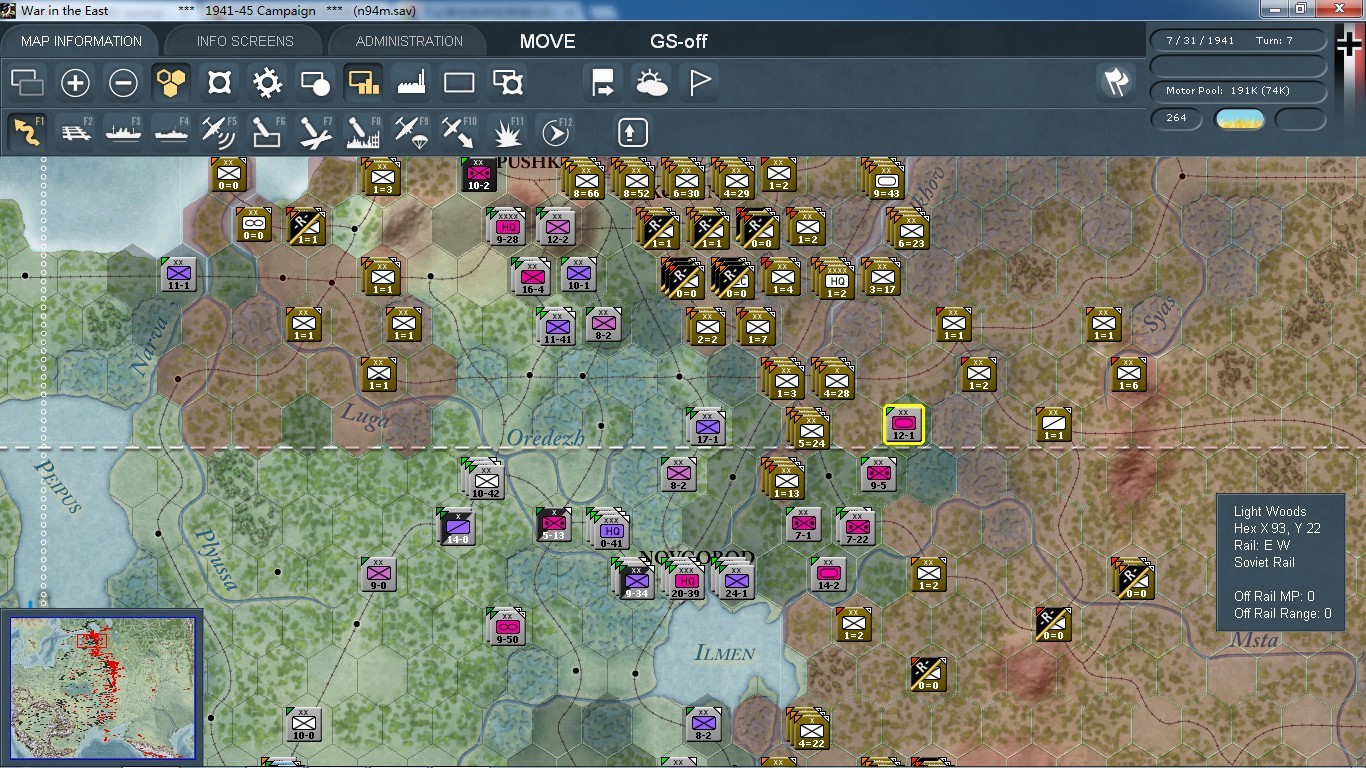The image size is (1366, 768).
Task: Click the minimap overview thumbnail
Action: coord(103,687)
